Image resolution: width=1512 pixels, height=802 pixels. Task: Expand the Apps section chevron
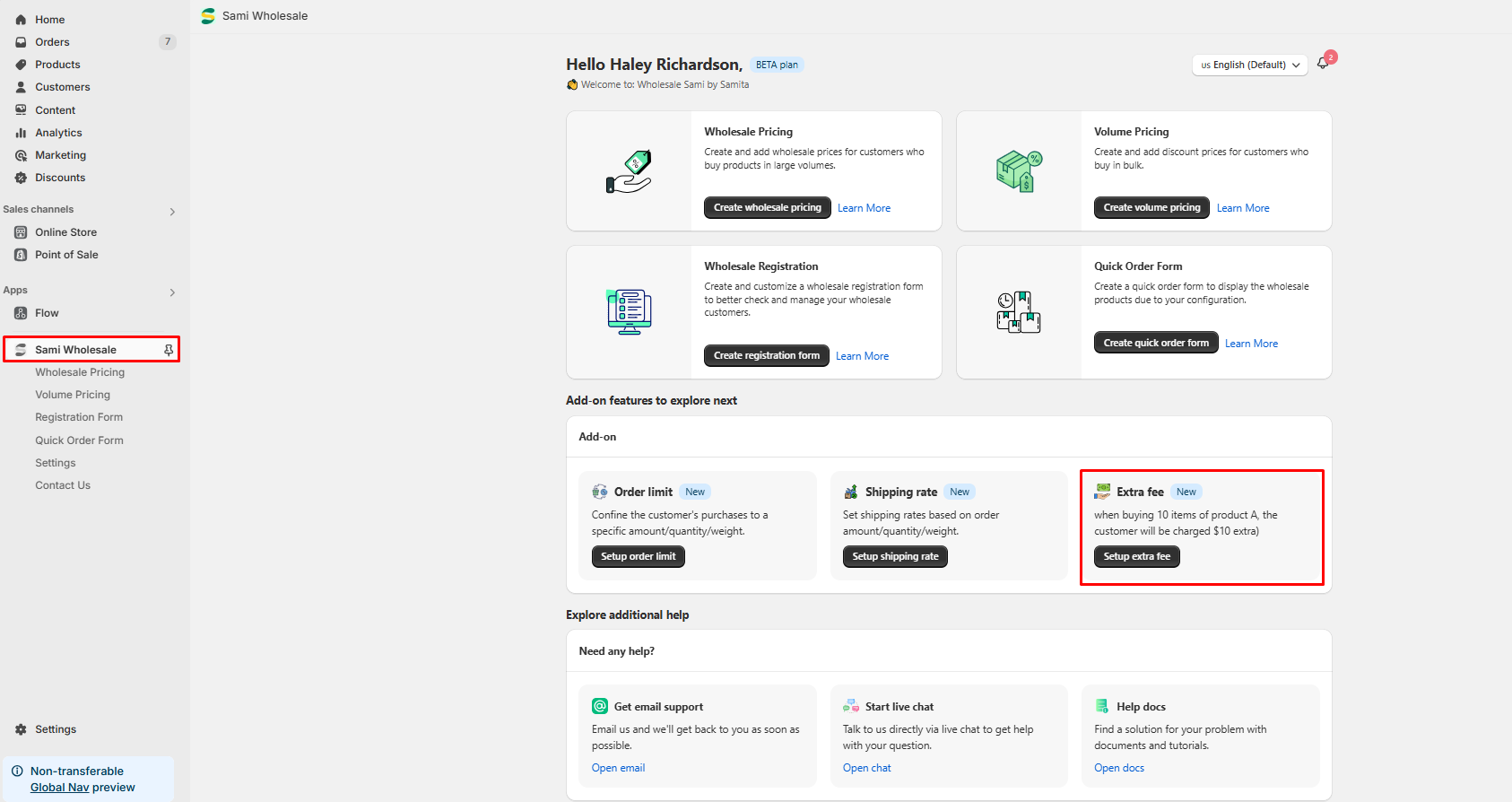(x=172, y=292)
